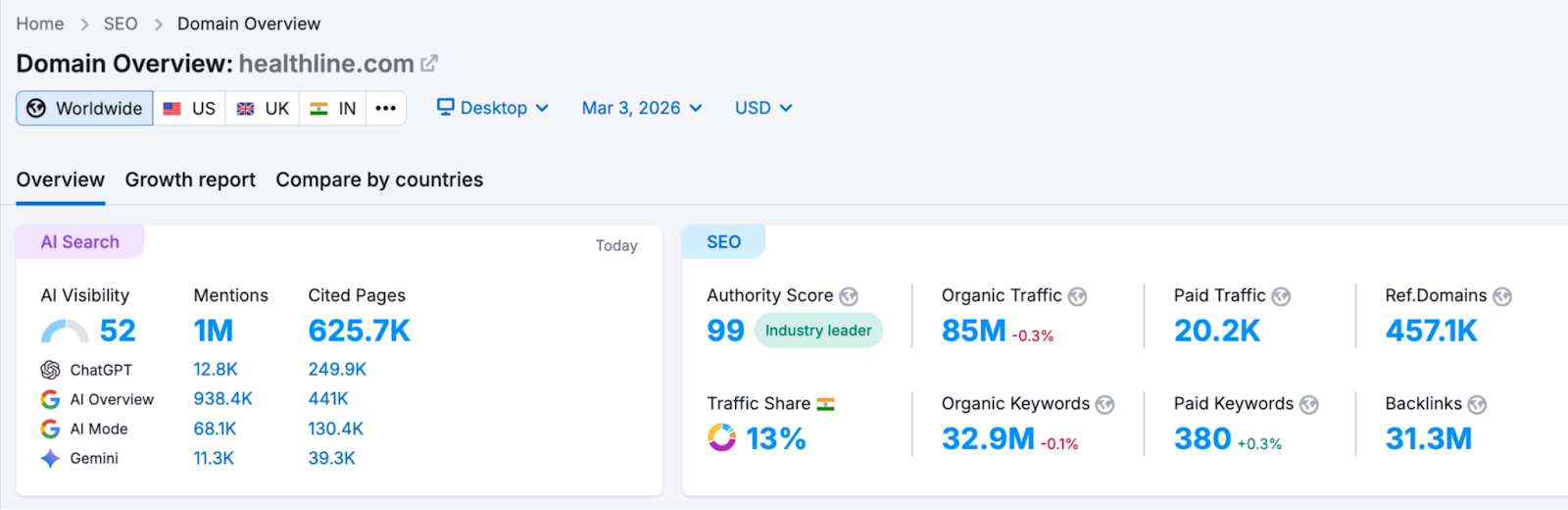Viewport: 1568px width, 510px height.
Task: Click the globe icon next to Organic Keywords
Action: point(1104,404)
